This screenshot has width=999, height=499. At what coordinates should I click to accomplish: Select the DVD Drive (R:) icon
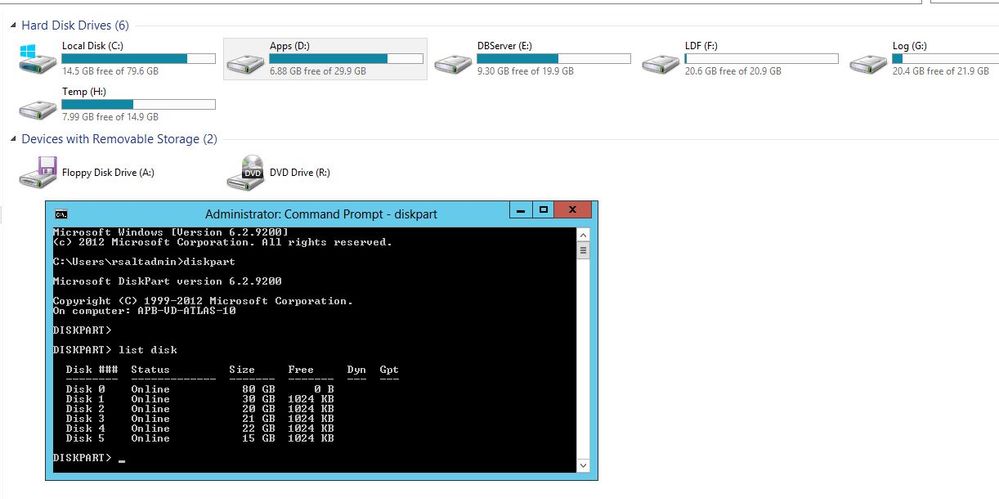245,172
